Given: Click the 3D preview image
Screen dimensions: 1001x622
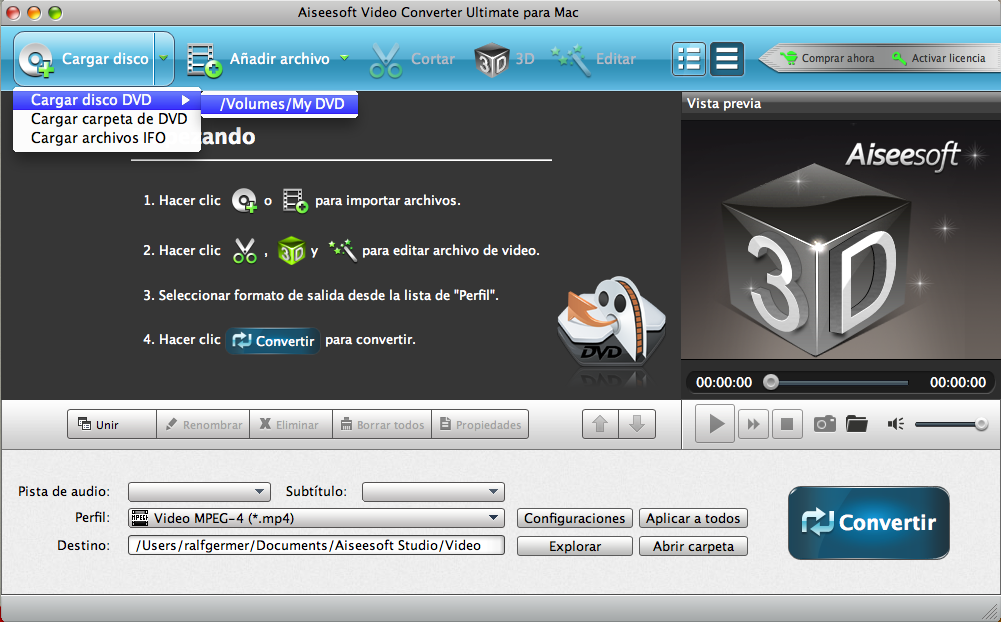Looking at the screenshot, I should 840,239.
